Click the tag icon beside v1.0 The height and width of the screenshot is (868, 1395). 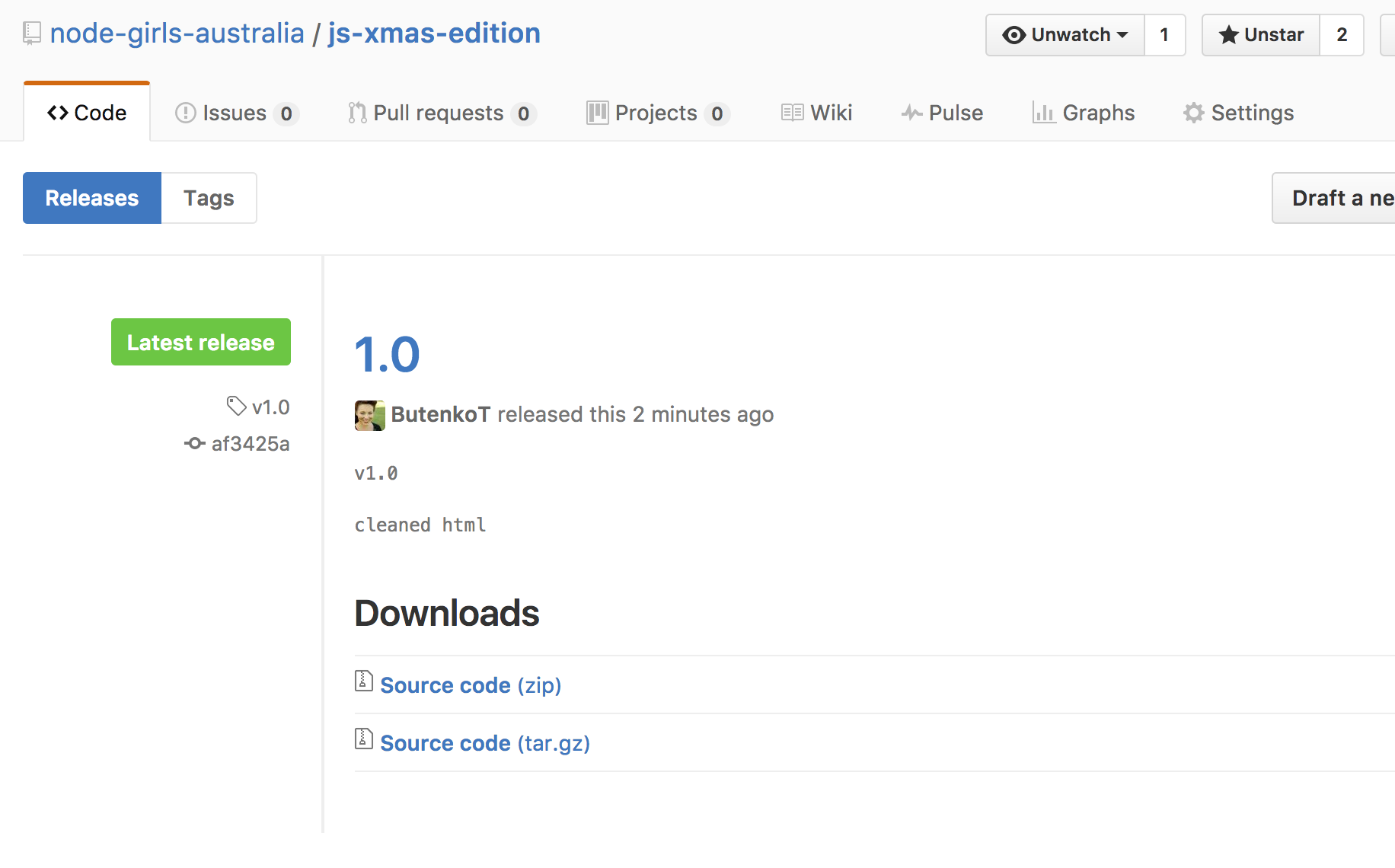tap(237, 407)
